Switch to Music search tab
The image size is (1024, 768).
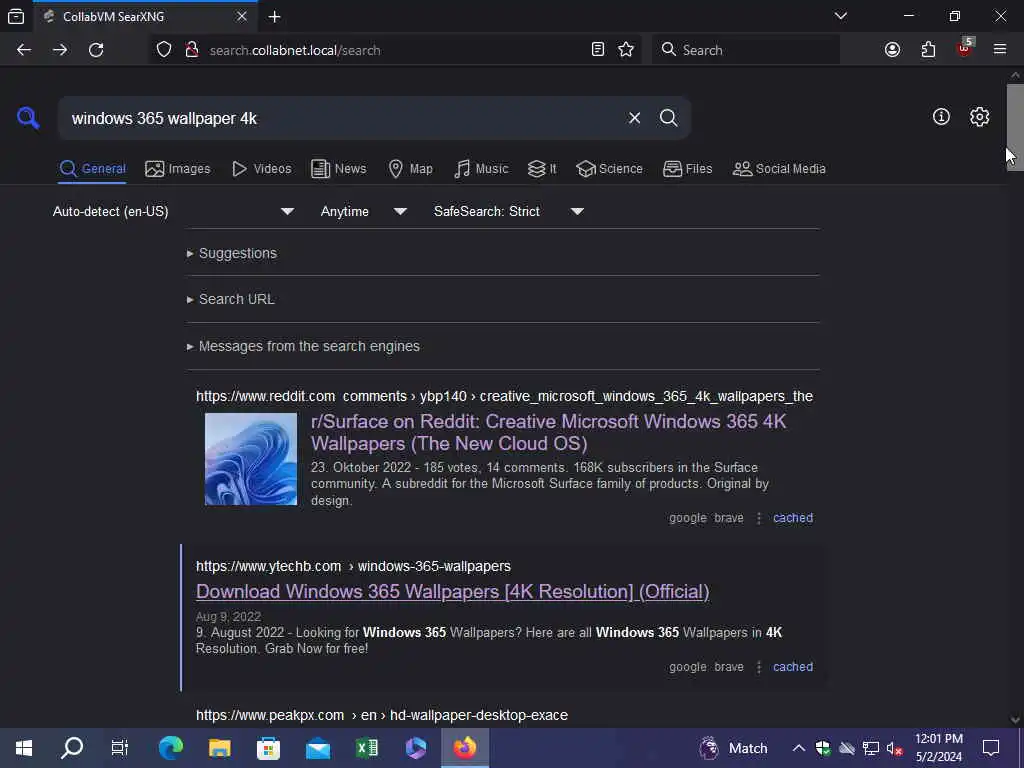tap(481, 168)
